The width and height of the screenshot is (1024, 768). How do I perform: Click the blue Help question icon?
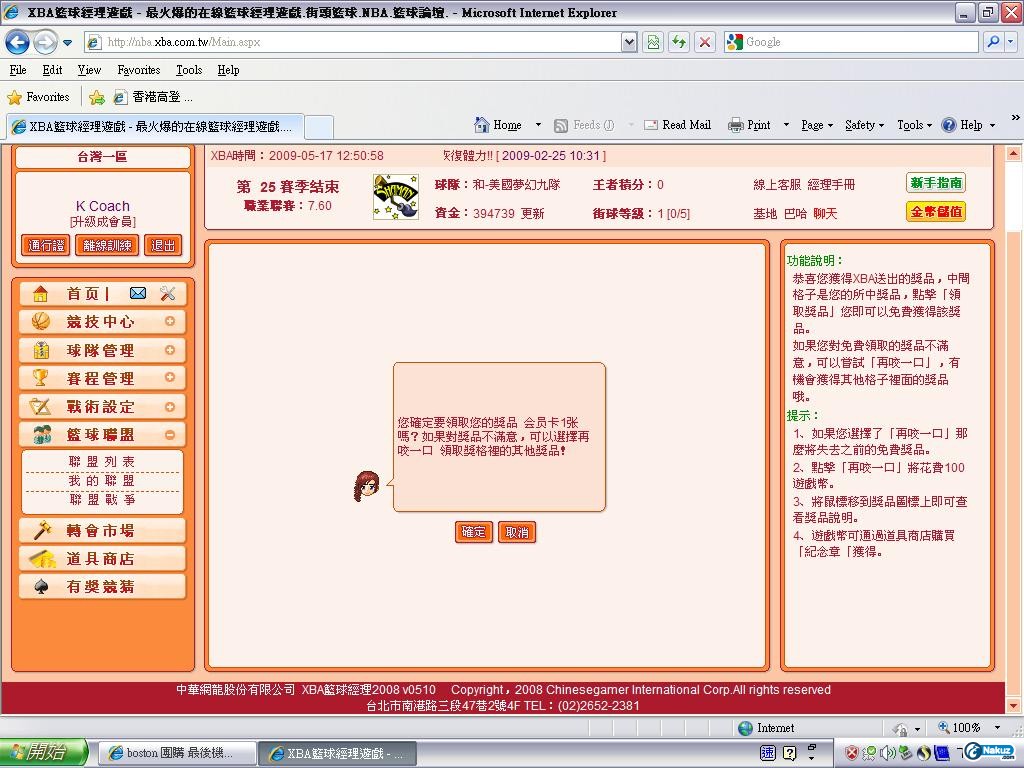click(x=949, y=125)
